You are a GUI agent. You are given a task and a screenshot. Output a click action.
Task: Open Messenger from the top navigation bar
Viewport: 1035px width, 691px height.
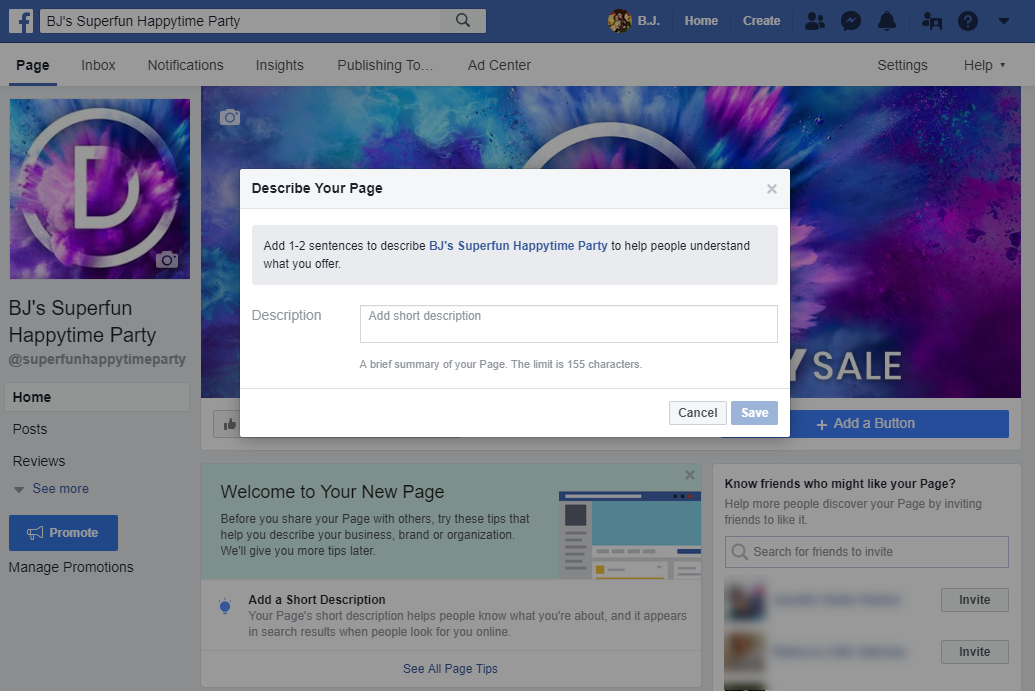pyautogui.click(x=850, y=20)
